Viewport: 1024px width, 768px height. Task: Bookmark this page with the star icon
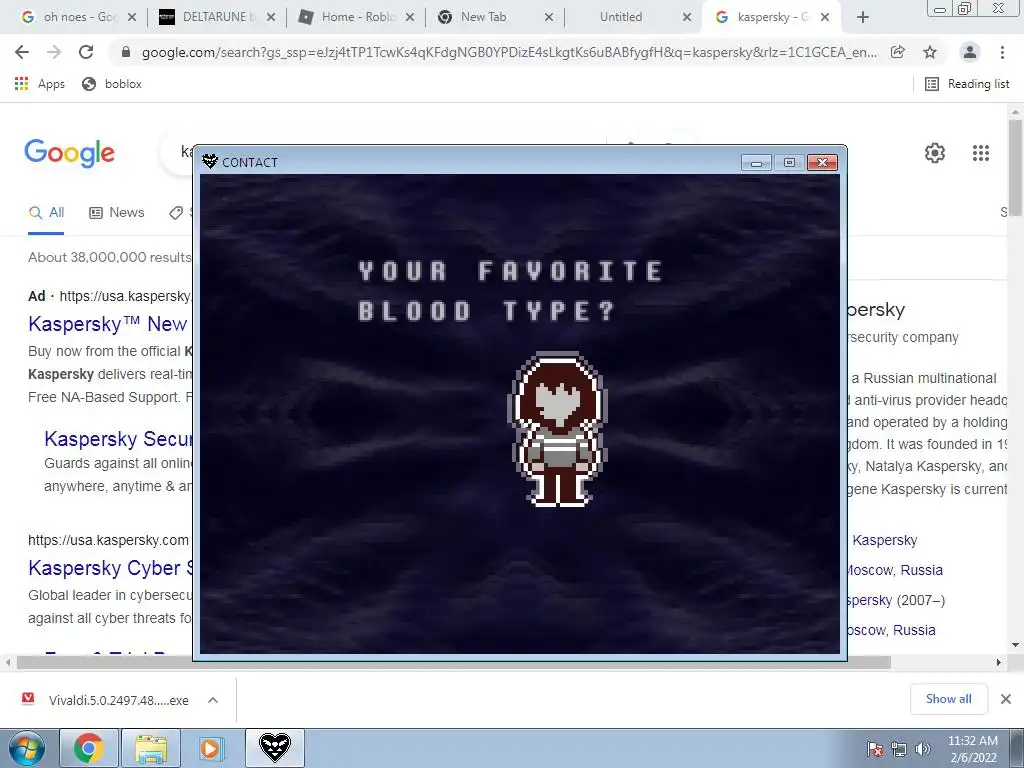pos(930,52)
